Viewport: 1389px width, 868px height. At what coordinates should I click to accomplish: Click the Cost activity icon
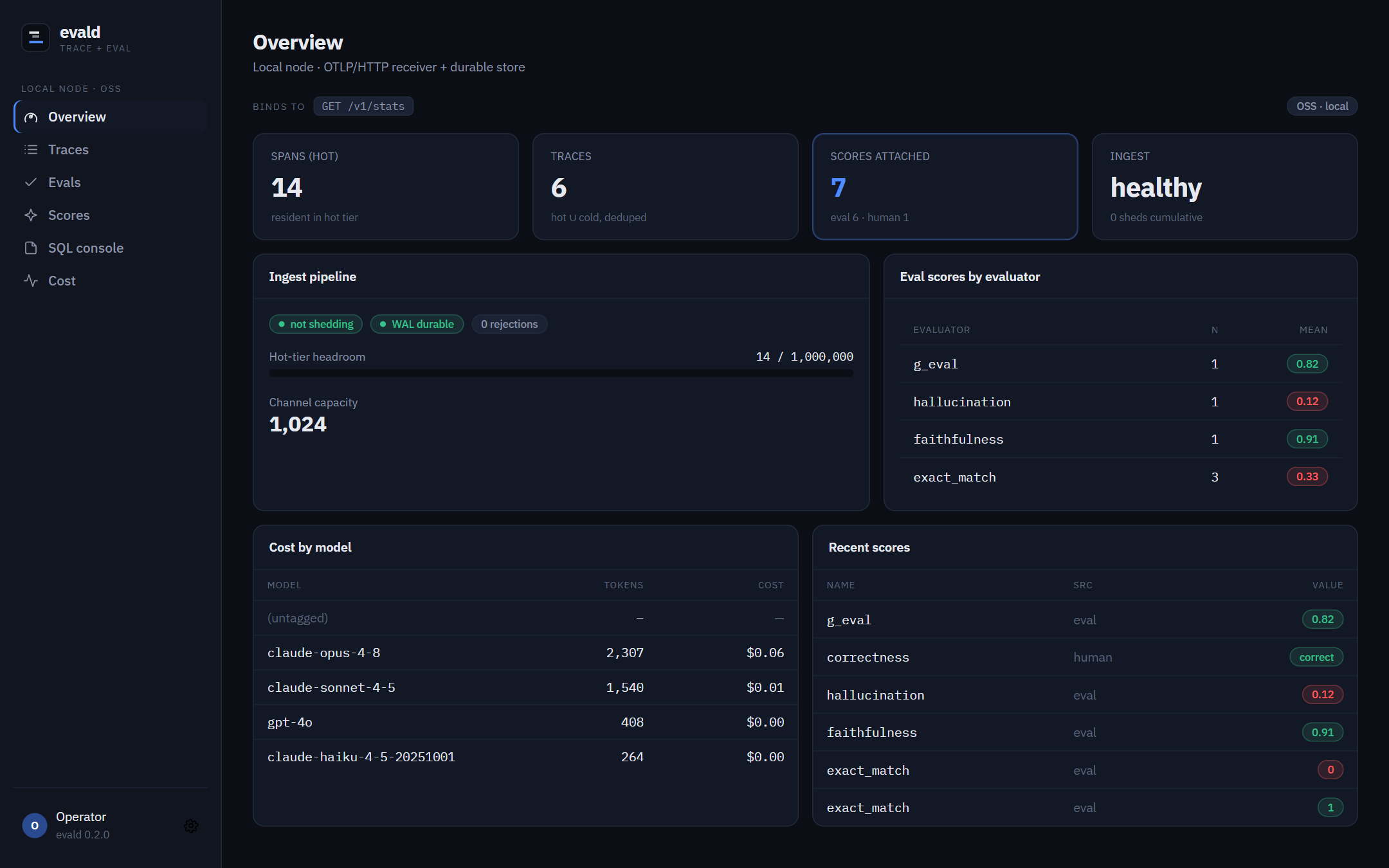[x=31, y=281]
